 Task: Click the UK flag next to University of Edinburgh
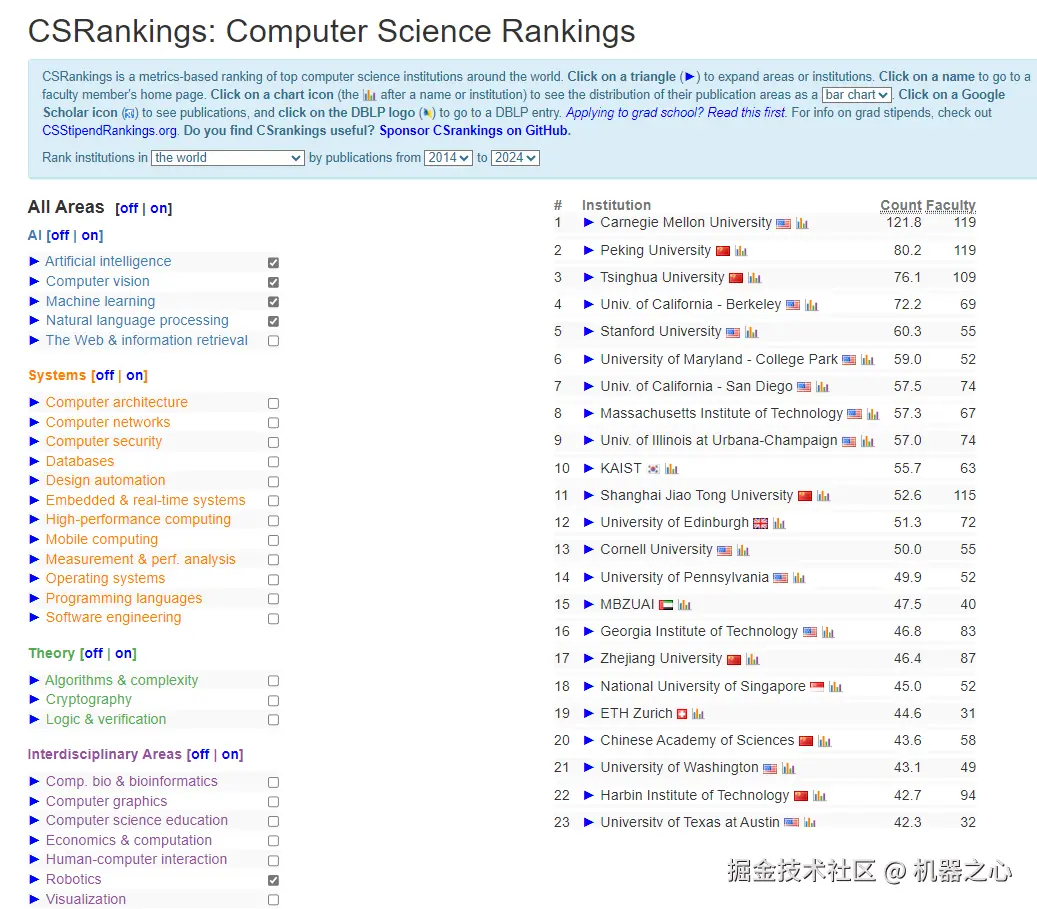click(x=761, y=524)
